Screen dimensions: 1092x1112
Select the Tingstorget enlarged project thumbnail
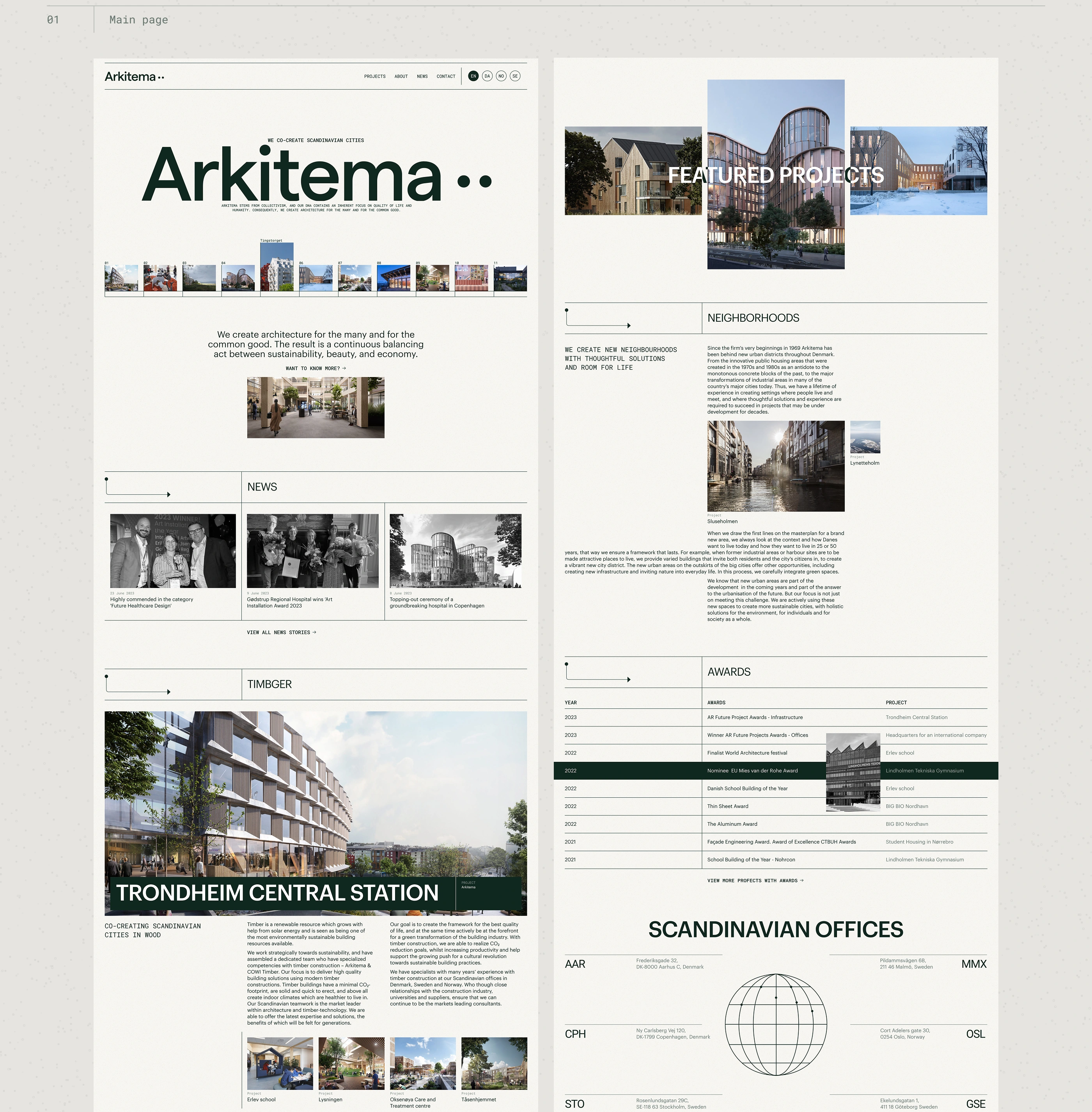277,267
